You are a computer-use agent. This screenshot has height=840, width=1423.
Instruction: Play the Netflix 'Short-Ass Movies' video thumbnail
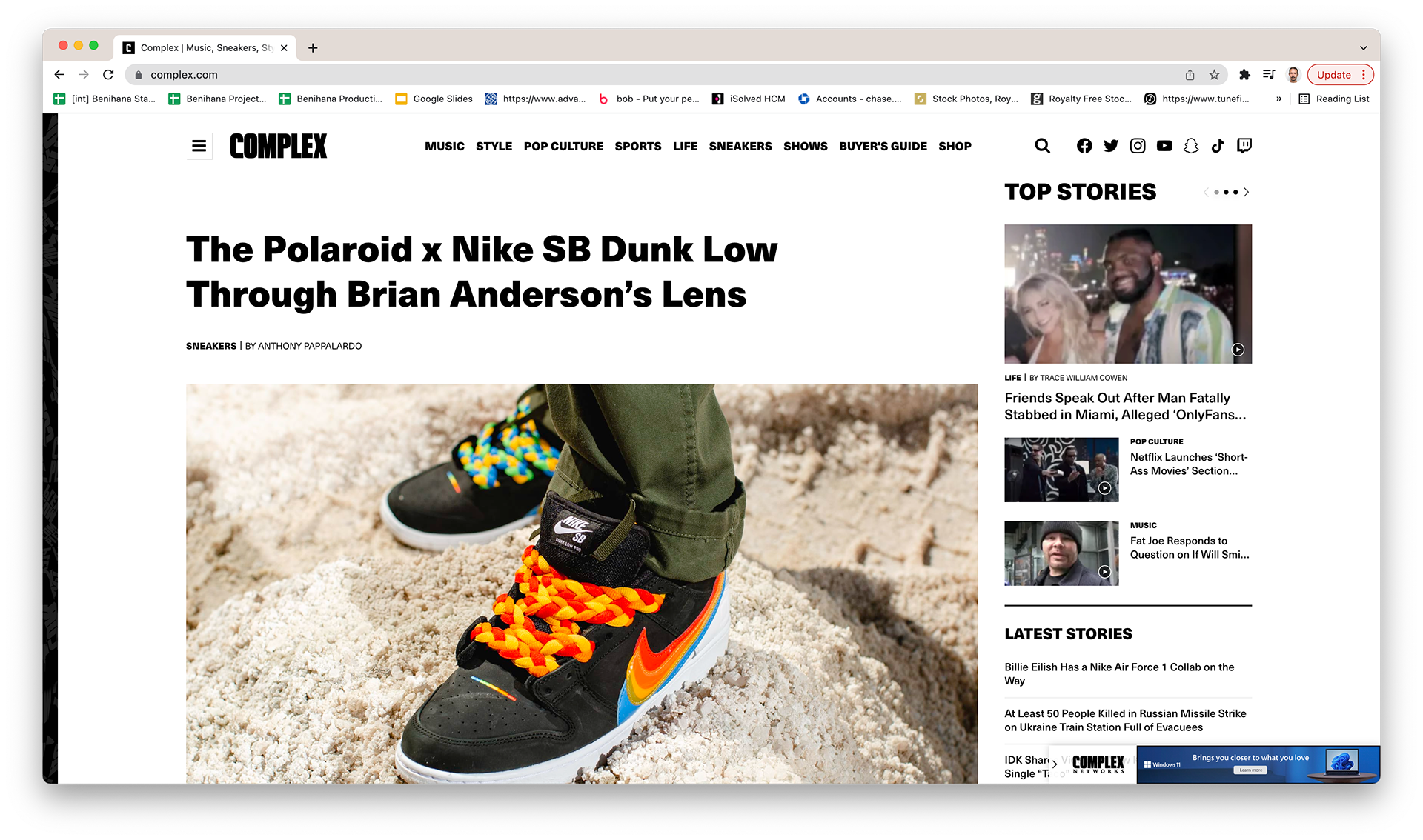coord(1061,470)
